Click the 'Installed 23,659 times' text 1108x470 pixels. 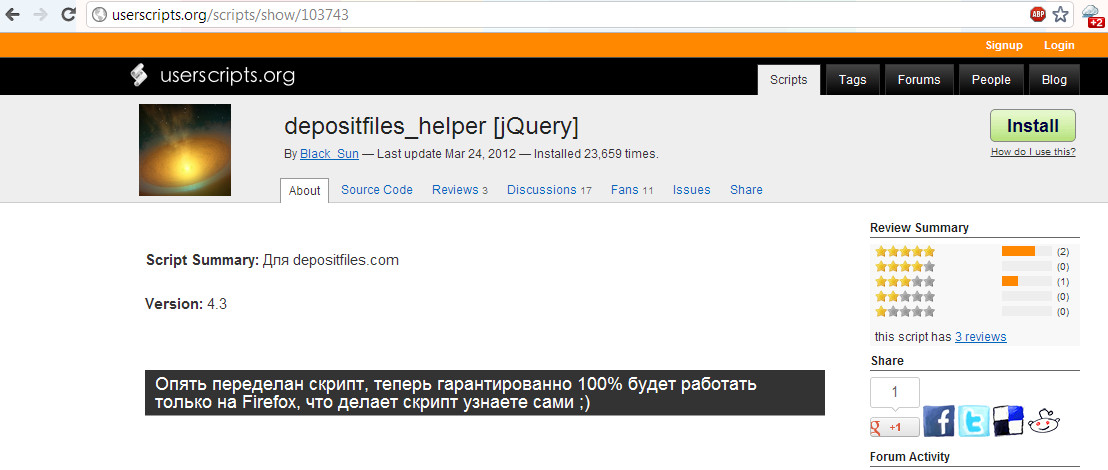(596, 153)
